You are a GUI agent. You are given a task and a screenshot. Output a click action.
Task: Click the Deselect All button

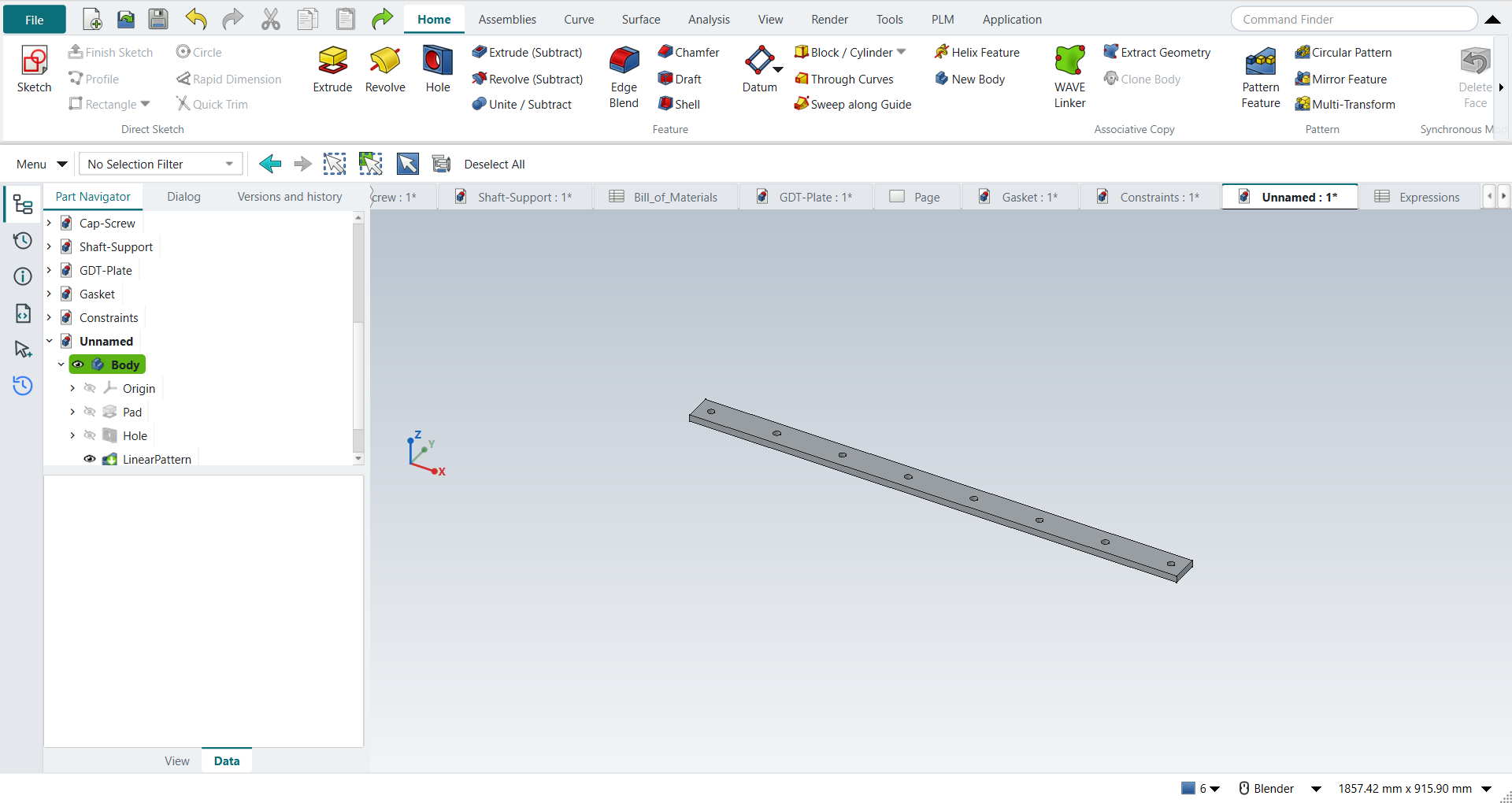495,164
